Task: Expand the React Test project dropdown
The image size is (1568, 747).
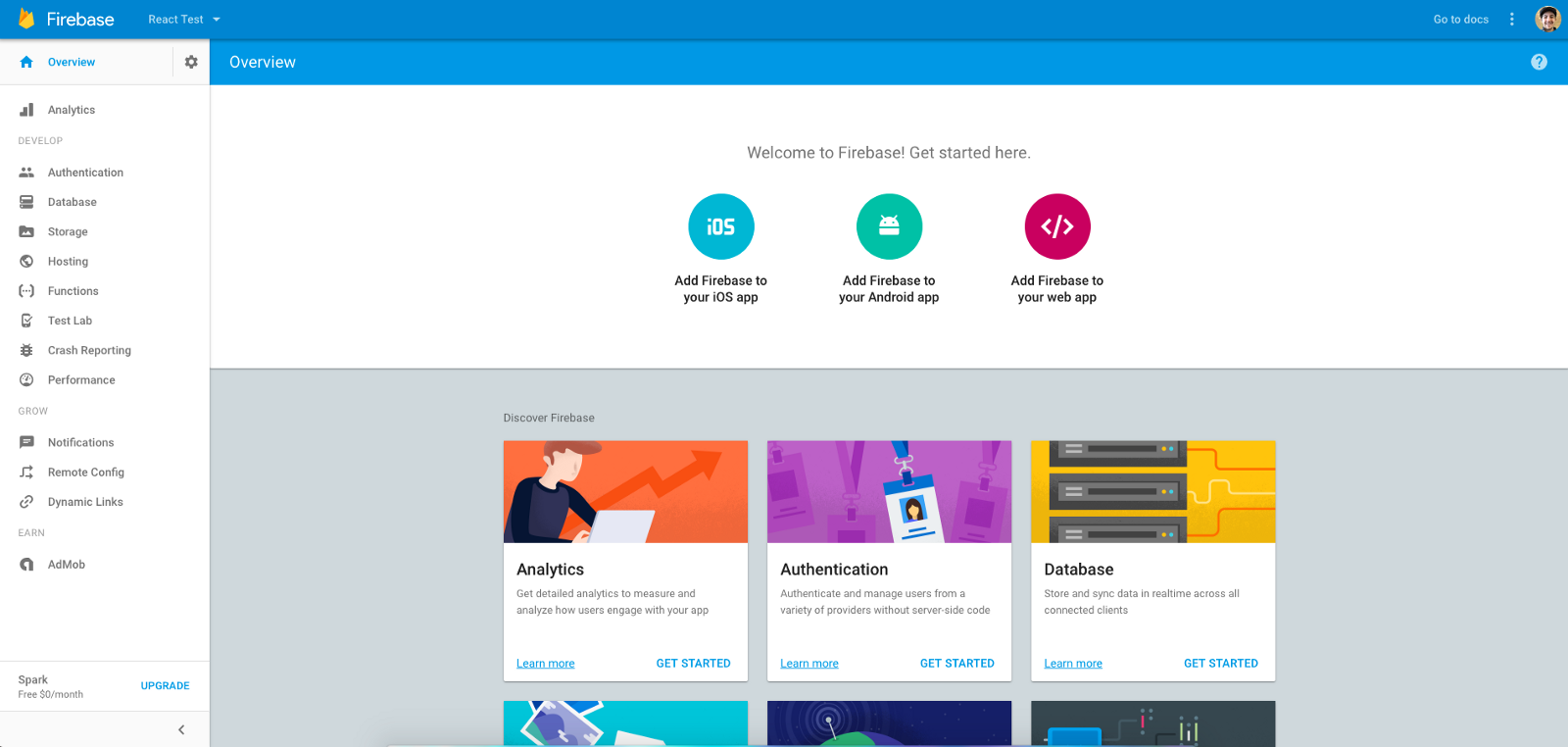Action: coord(184,19)
